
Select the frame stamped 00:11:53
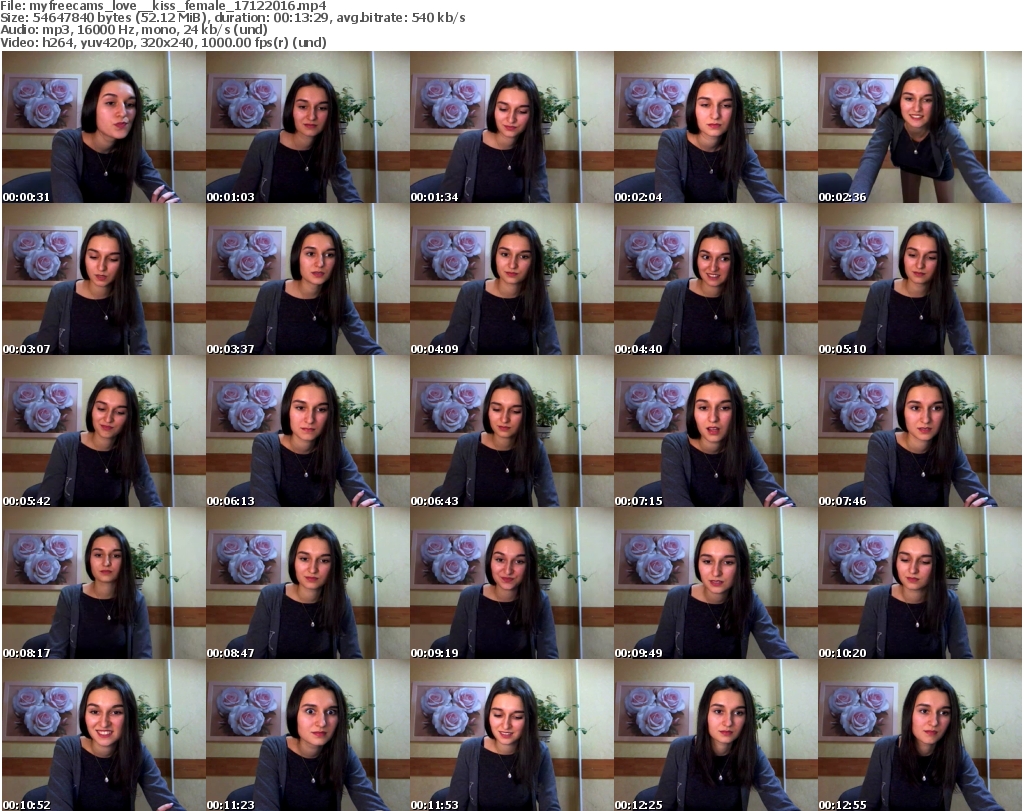(510, 736)
